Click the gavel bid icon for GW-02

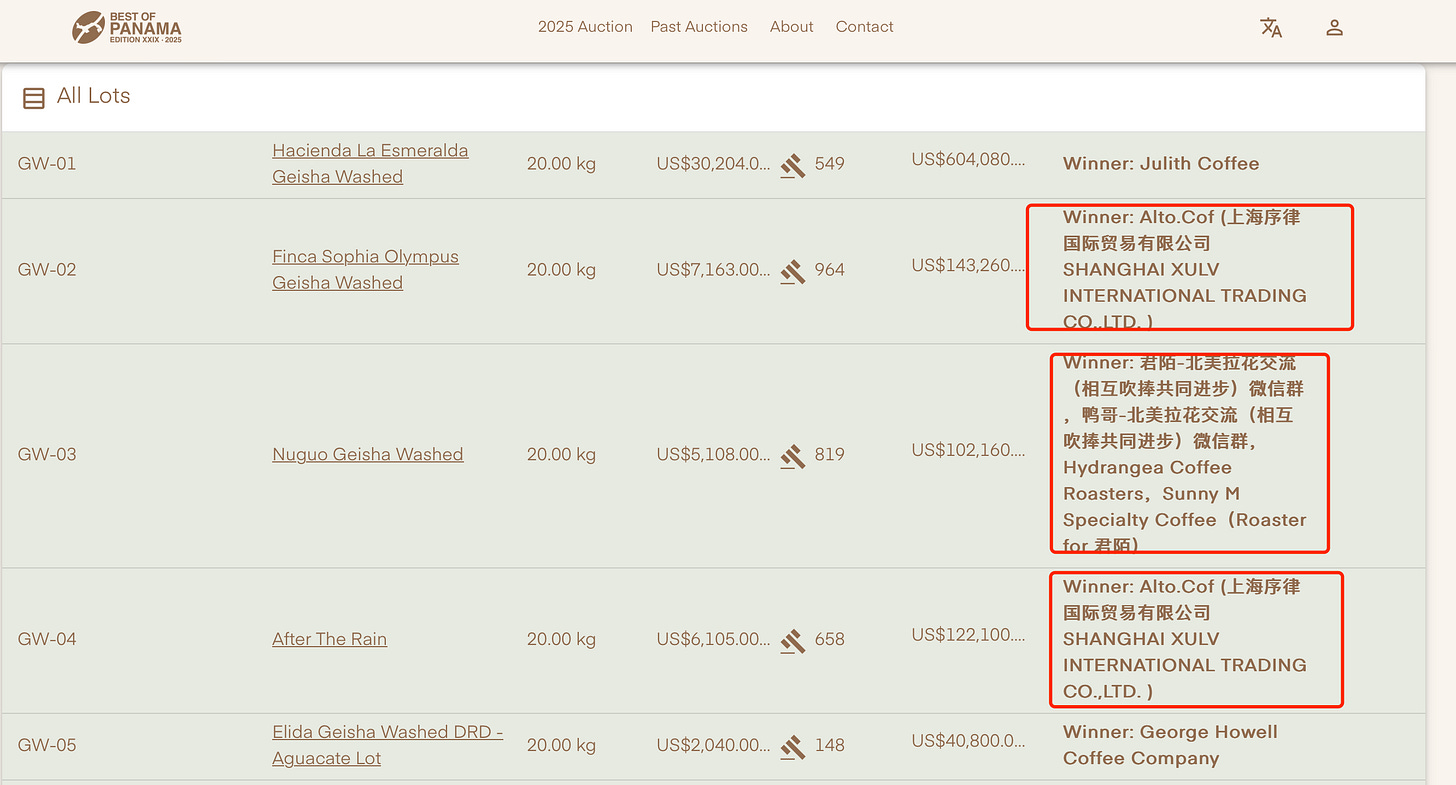pyautogui.click(x=793, y=271)
